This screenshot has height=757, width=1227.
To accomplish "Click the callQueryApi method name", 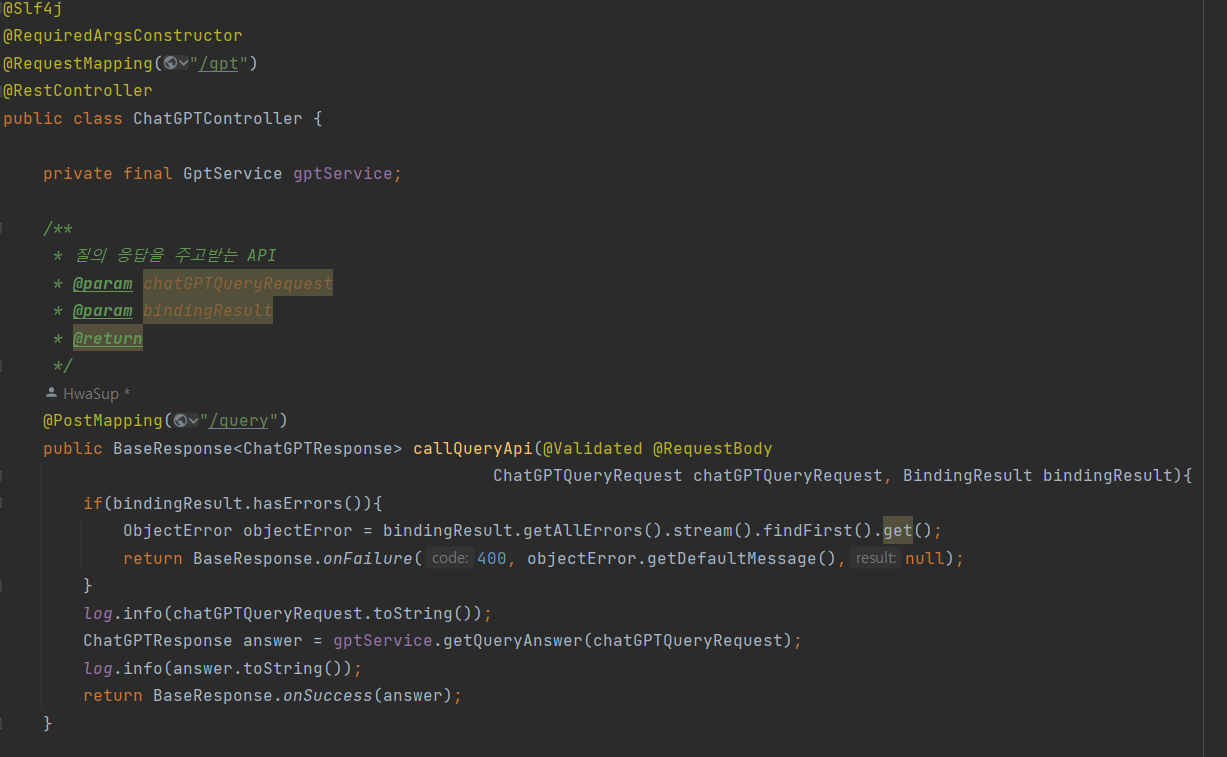I will (x=473, y=448).
